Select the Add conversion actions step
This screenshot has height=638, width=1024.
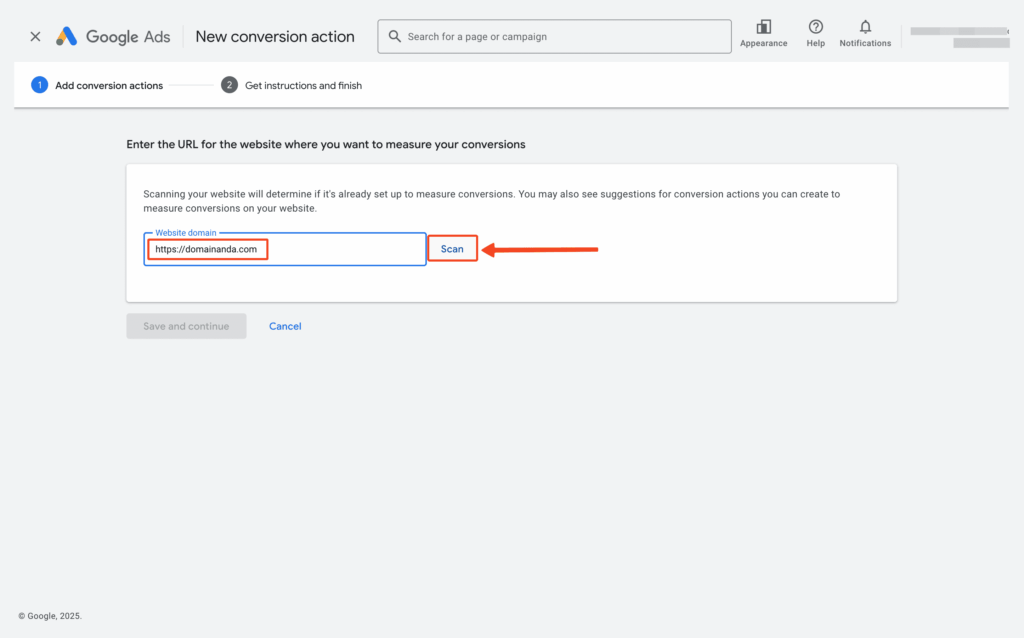click(109, 85)
